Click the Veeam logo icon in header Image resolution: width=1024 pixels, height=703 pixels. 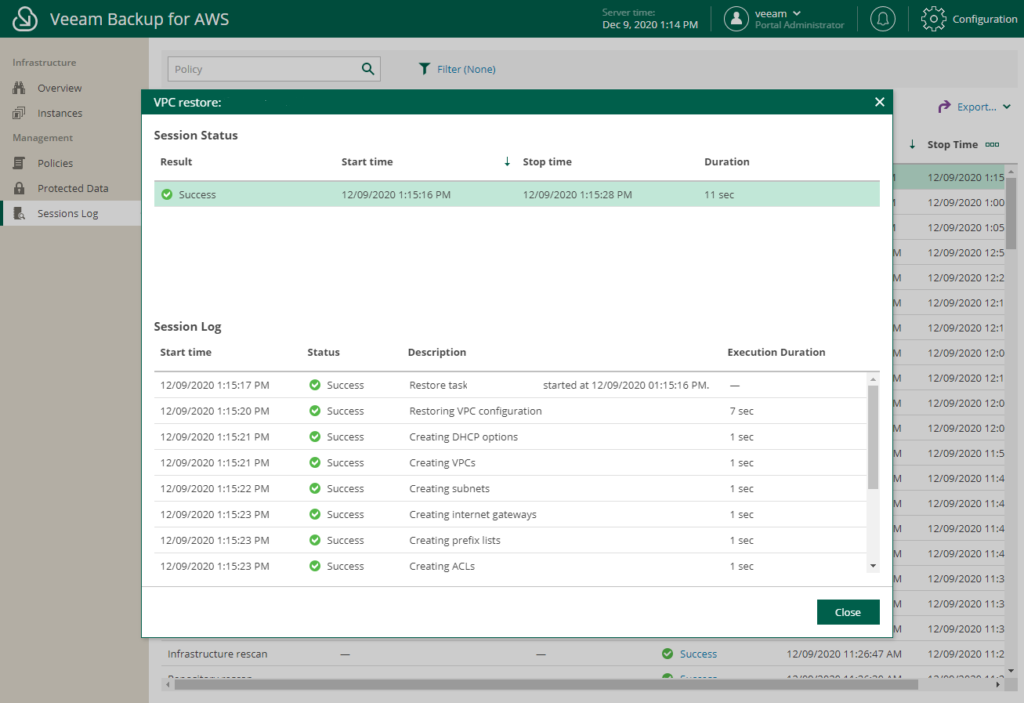coord(25,19)
